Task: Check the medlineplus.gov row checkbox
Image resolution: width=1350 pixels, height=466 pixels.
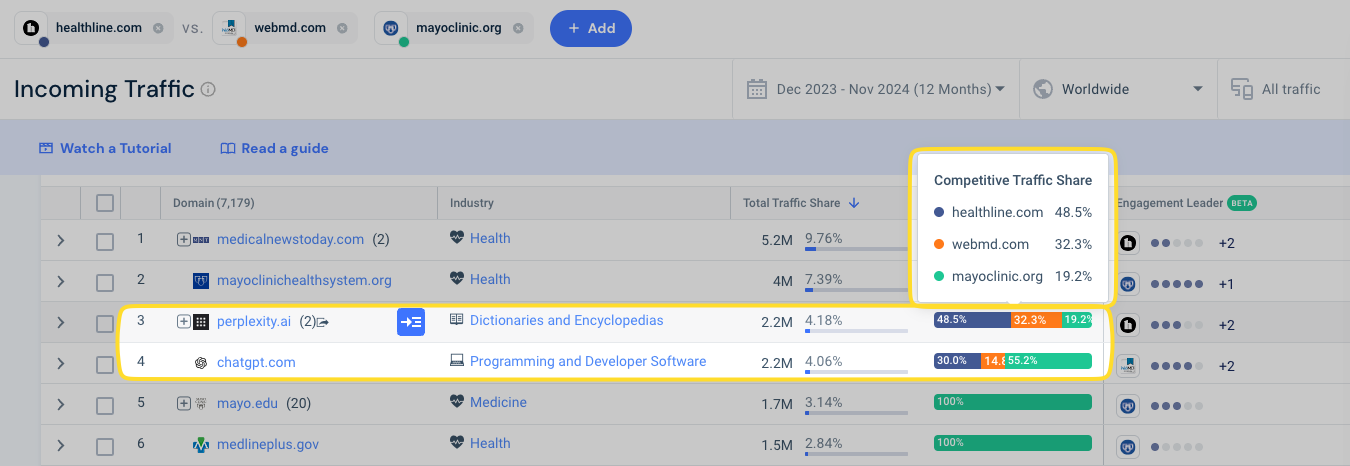Action: tap(105, 446)
